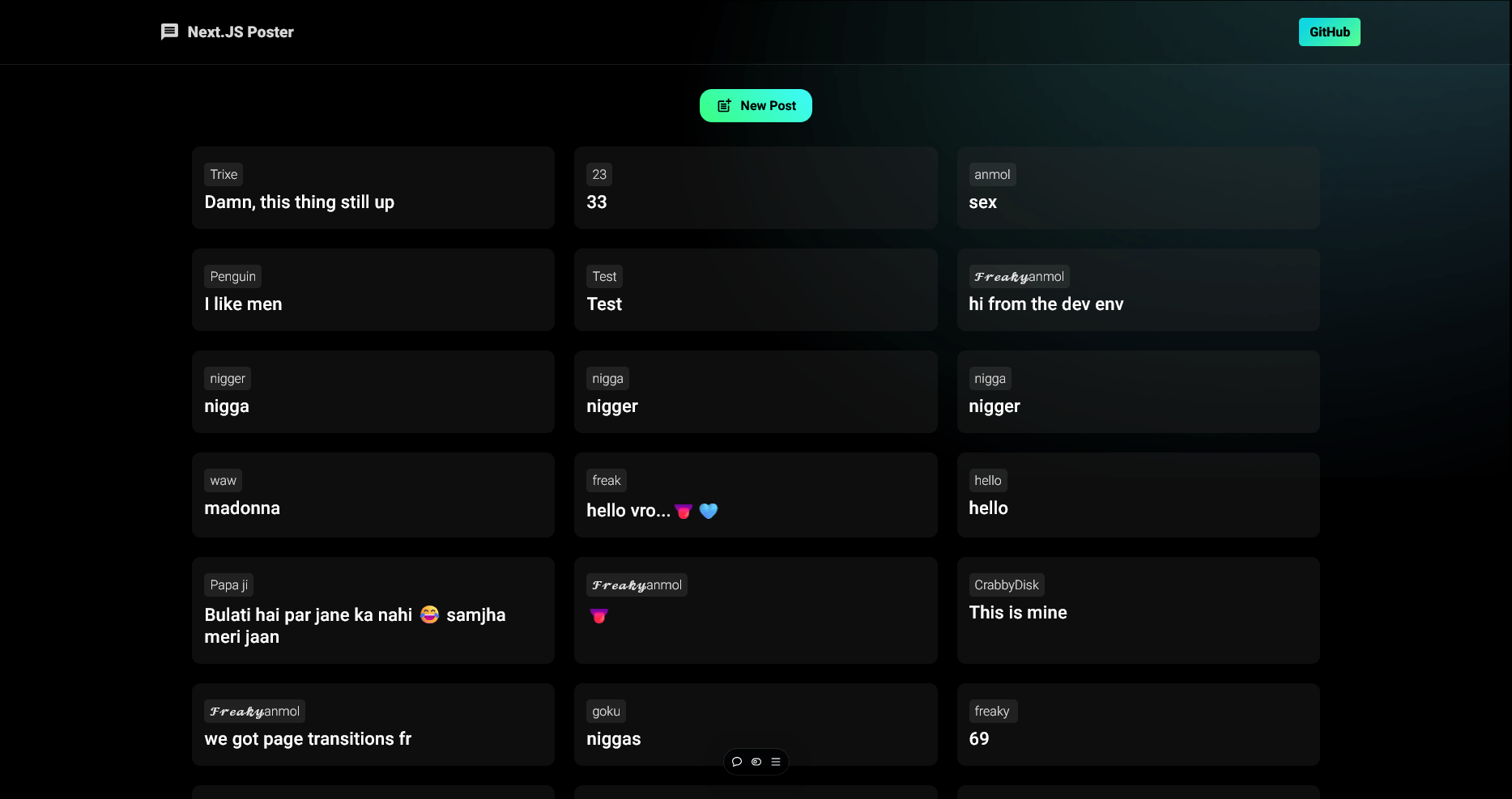The image size is (1512, 799).
Task: Click the Freakyanmol badge on the dev env post
Action: [1019, 276]
